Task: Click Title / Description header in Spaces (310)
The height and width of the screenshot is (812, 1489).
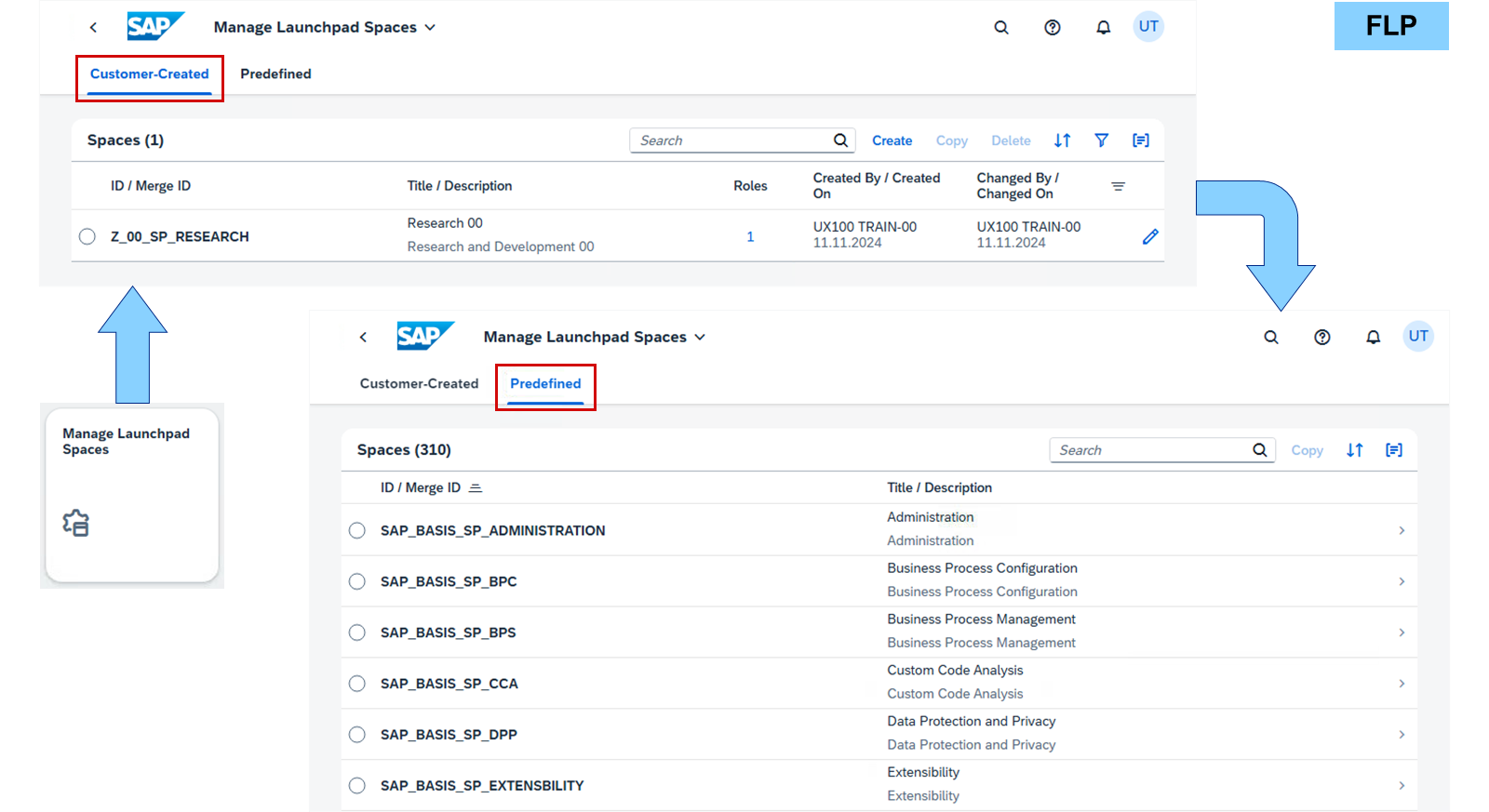Action: point(939,487)
